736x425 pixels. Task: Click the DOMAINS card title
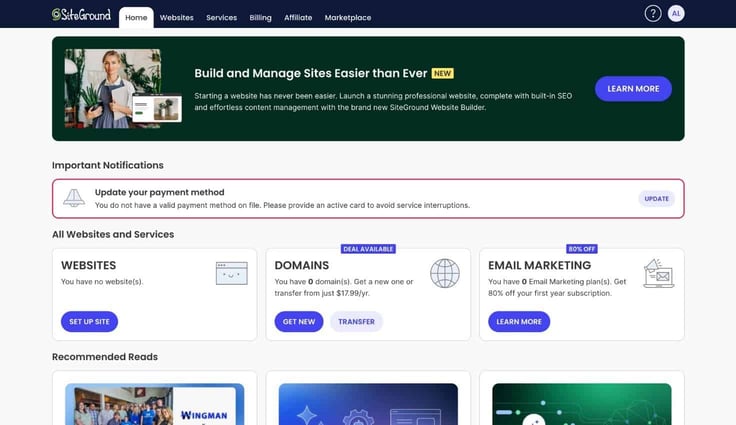[x=302, y=265]
